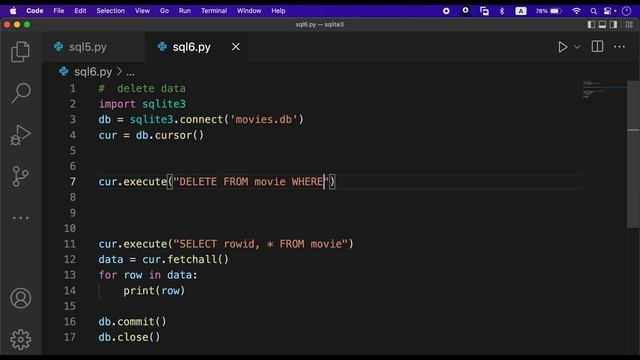Viewport: 640px width, 360px height.
Task: Click the 'for row in data:' line
Action: (148, 275)
